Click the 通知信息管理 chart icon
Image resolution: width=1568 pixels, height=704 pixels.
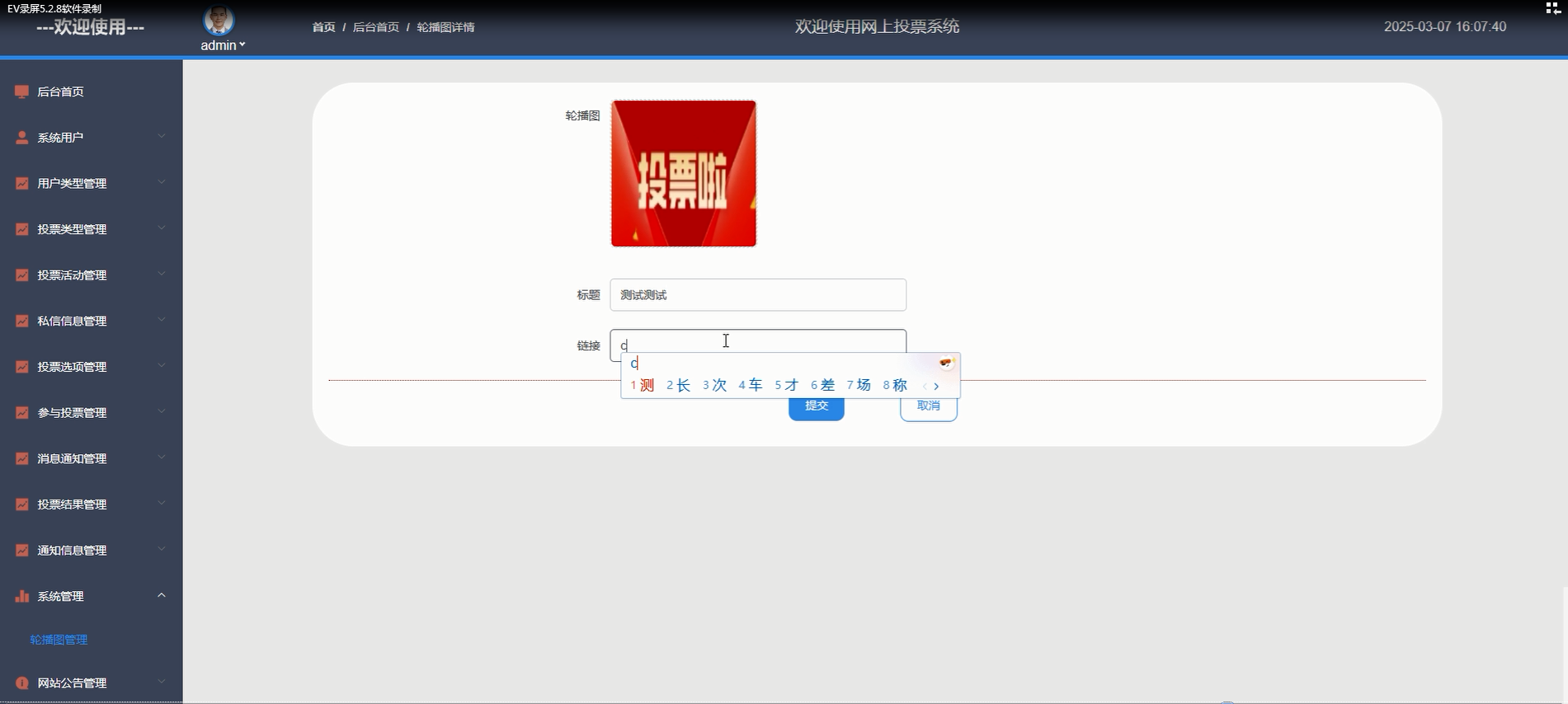22,551
